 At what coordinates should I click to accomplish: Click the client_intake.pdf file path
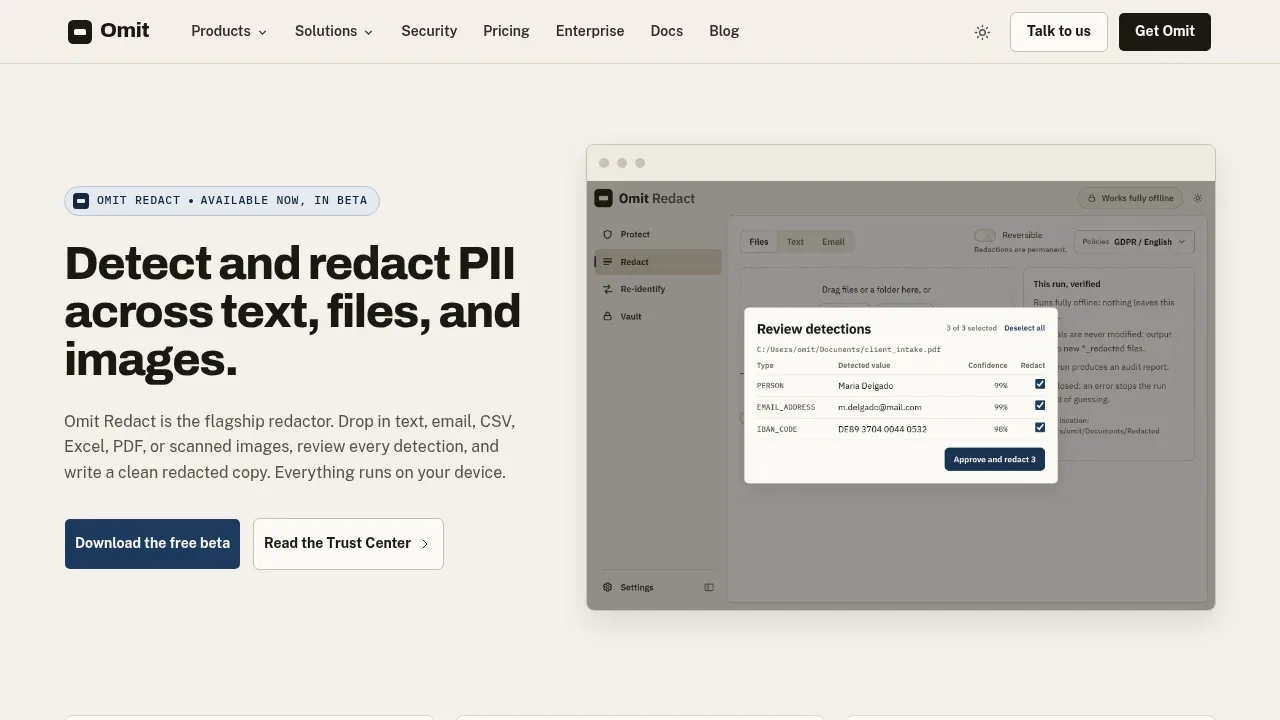[848, 350]
